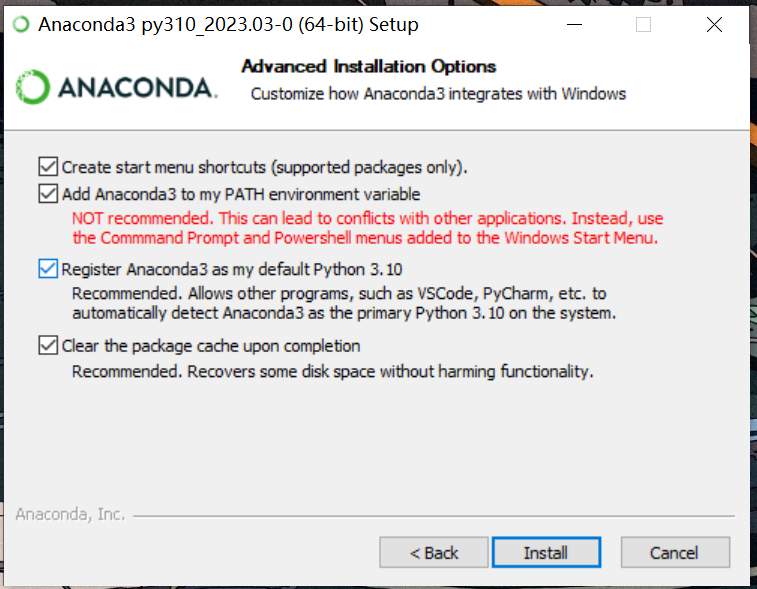The height and width of the screenshot is (589, 757).
Task: Click the Advanced Installation Options heading
Action: pos(369,67)
